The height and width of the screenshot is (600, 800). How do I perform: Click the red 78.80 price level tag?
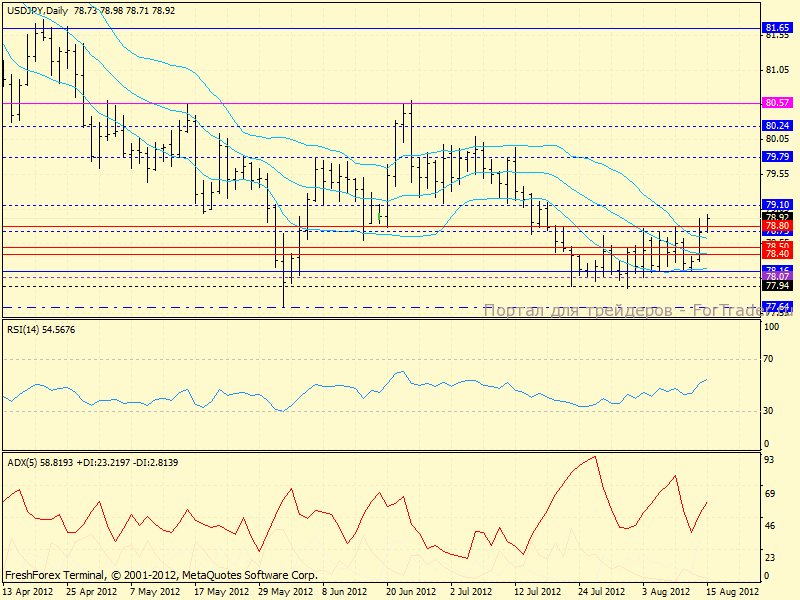coord(777,226)
